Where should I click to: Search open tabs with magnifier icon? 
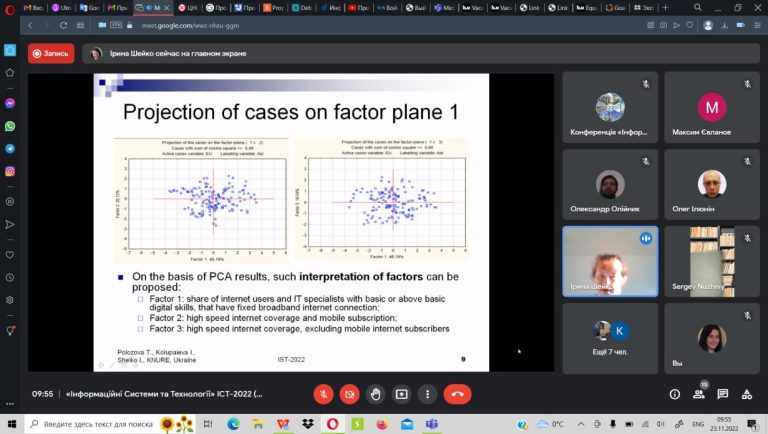(x=697, y=7)
